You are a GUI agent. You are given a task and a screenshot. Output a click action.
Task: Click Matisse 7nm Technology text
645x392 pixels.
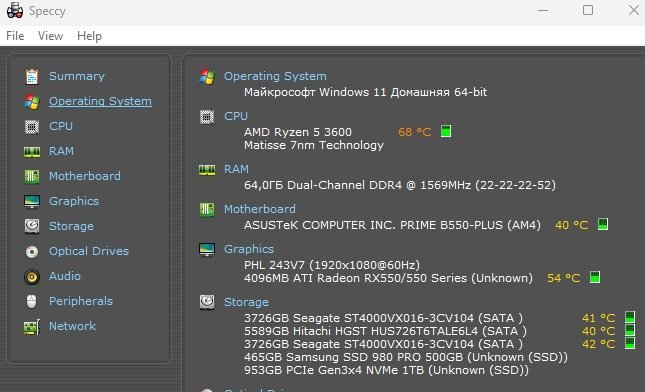pyautogui.click(x=313, y=145)
